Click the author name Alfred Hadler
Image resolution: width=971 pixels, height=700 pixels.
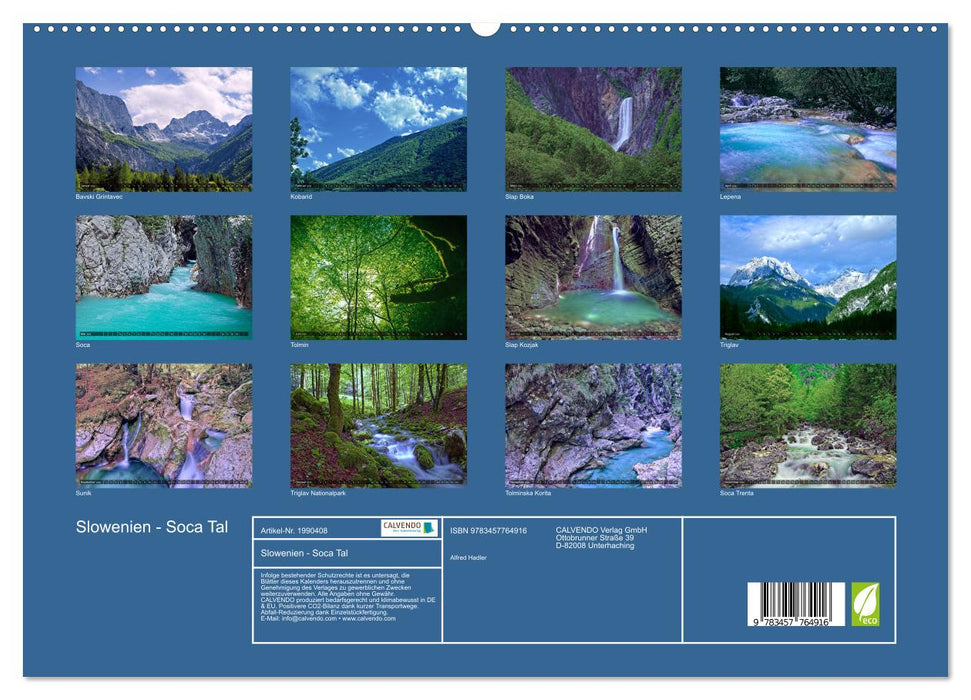468,557
